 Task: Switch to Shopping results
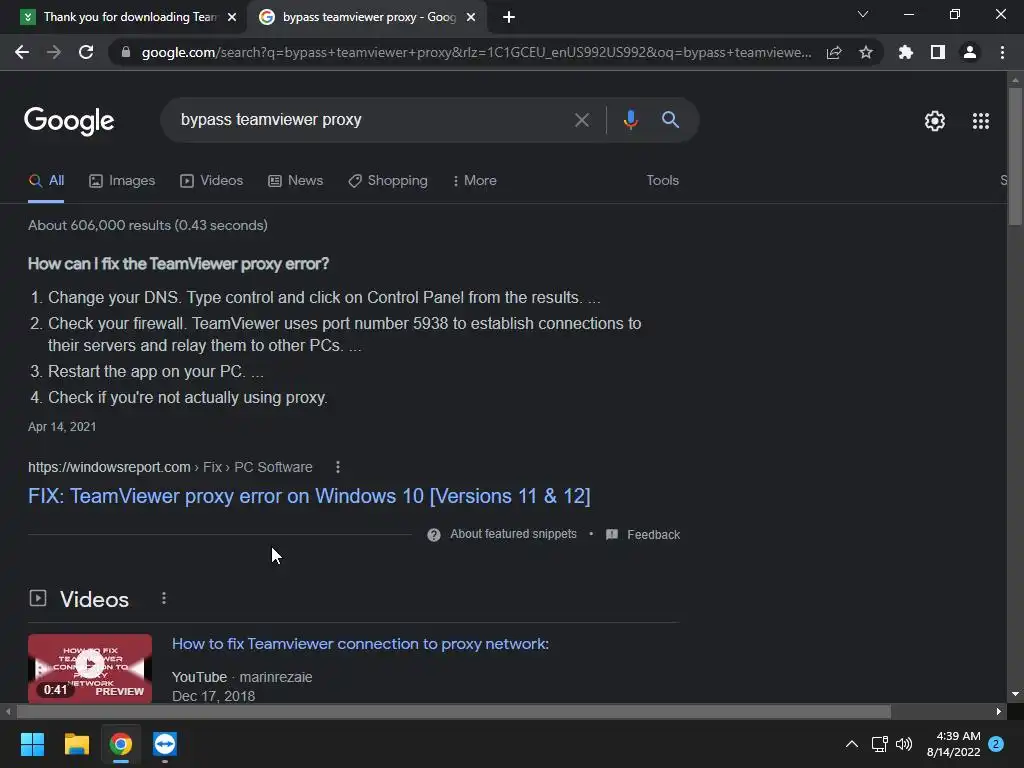pos(388,181)
